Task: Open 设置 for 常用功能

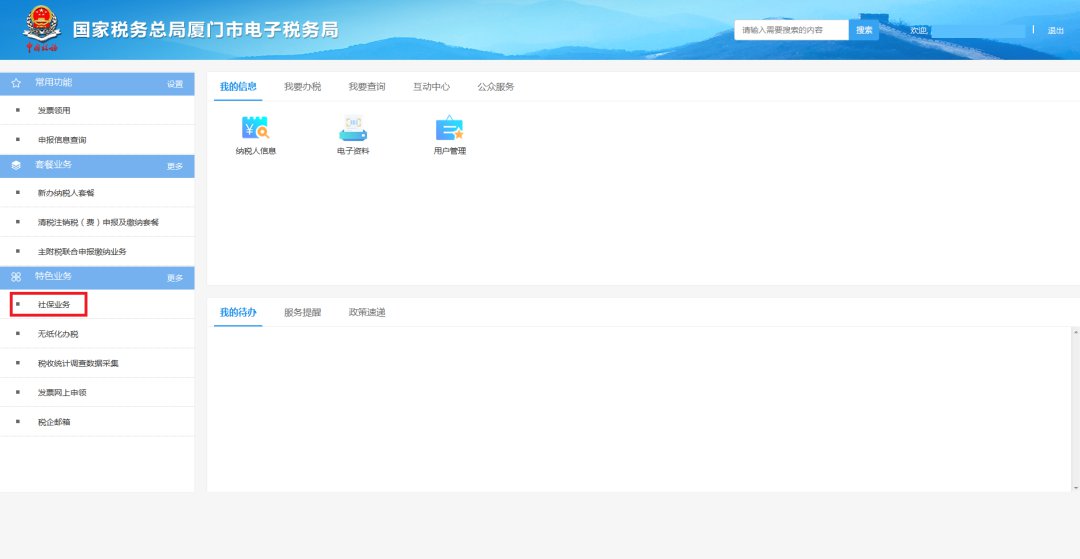Action: click(175, 84)
